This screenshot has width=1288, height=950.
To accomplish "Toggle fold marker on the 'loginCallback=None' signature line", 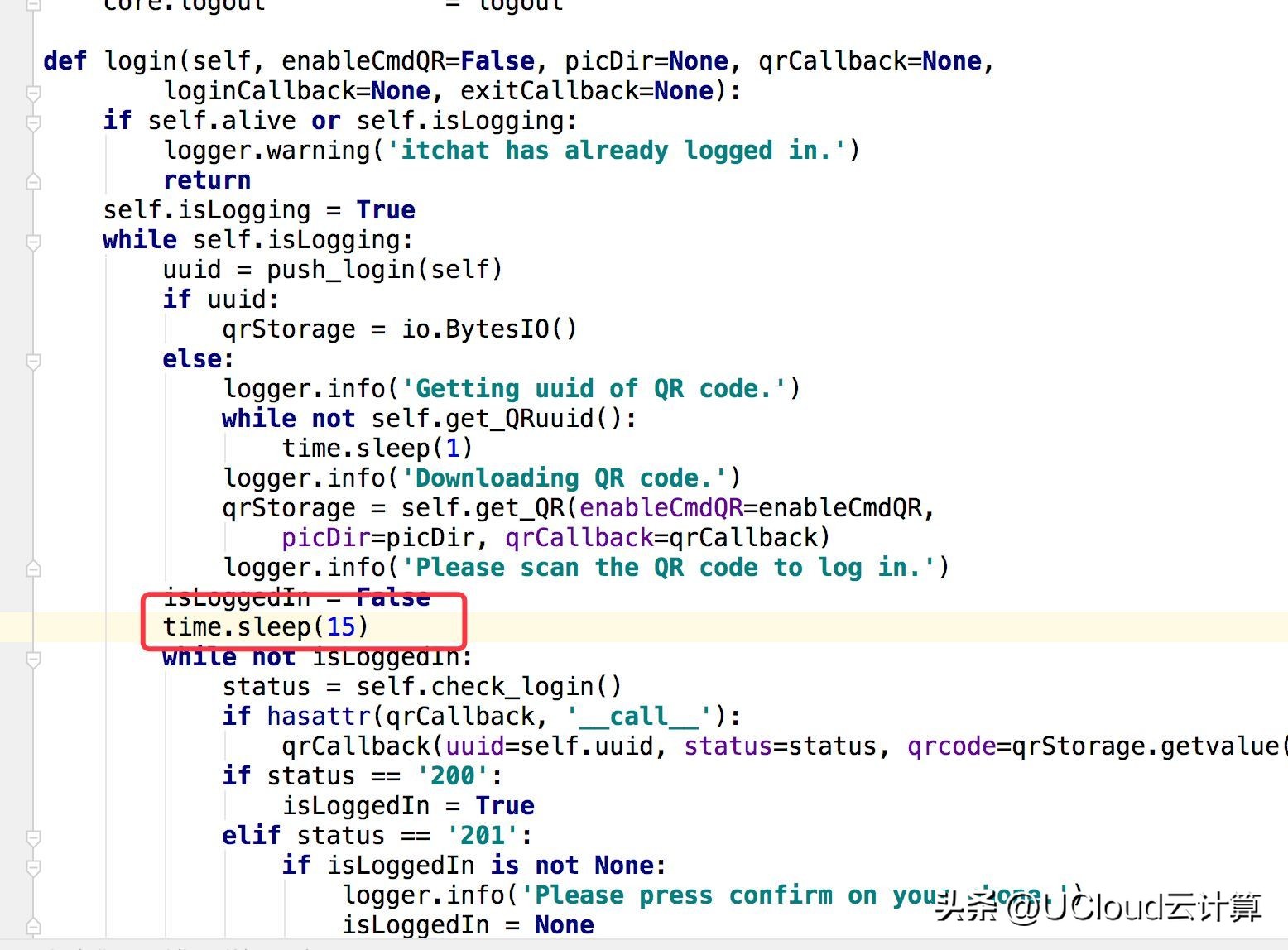I will coord(33,94).
